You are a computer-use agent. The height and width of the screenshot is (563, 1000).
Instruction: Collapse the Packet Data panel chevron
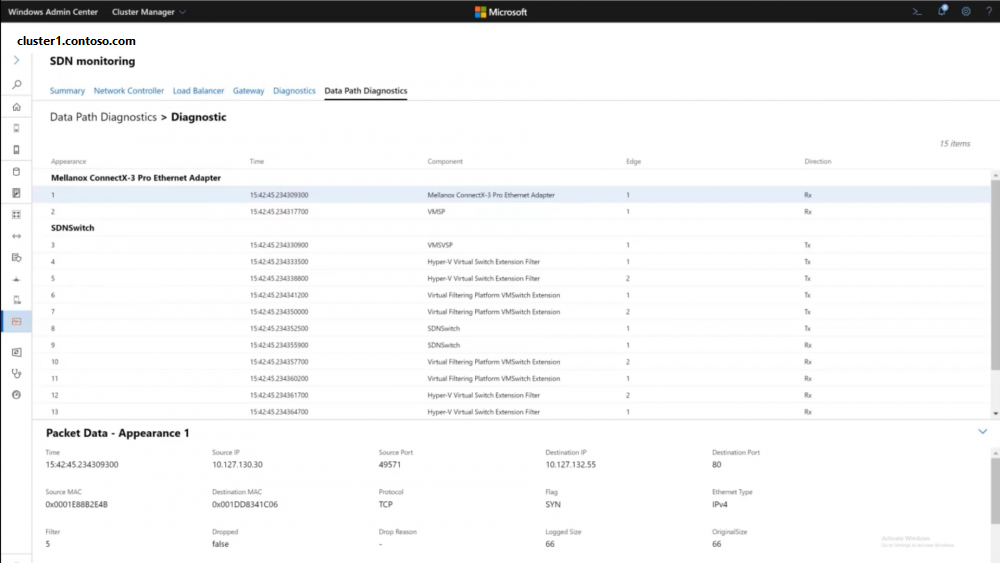point(983,432)
